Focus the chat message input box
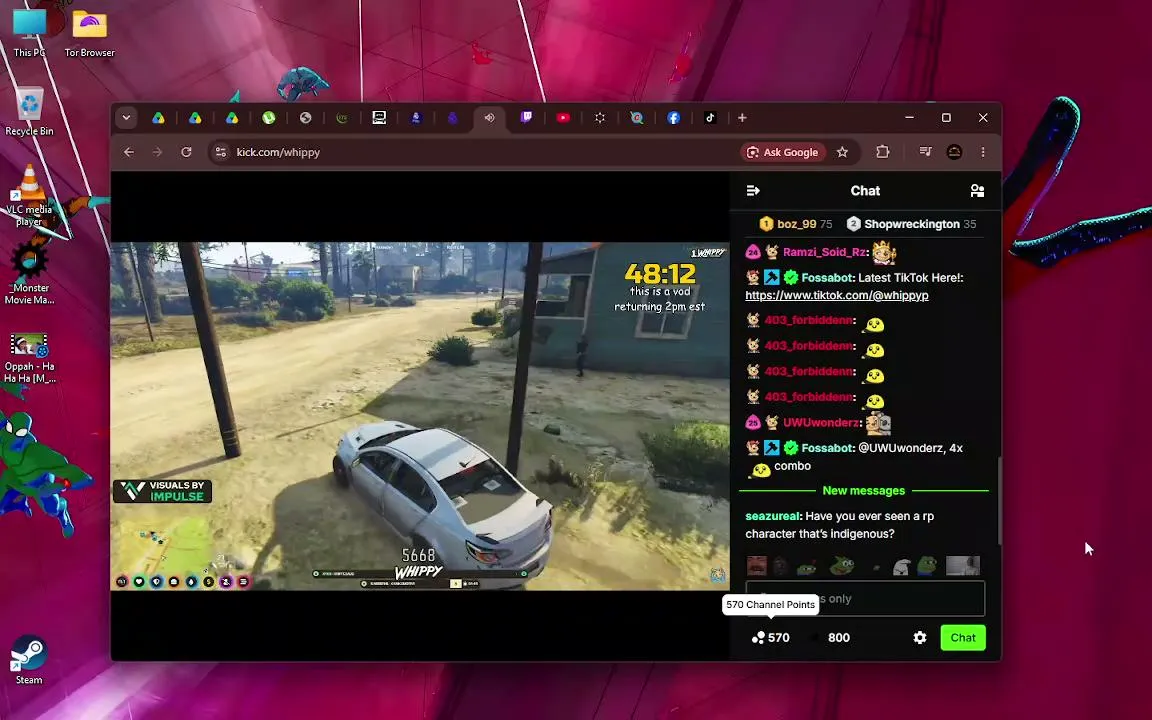1152x720 pixels. tap(865, 599)
